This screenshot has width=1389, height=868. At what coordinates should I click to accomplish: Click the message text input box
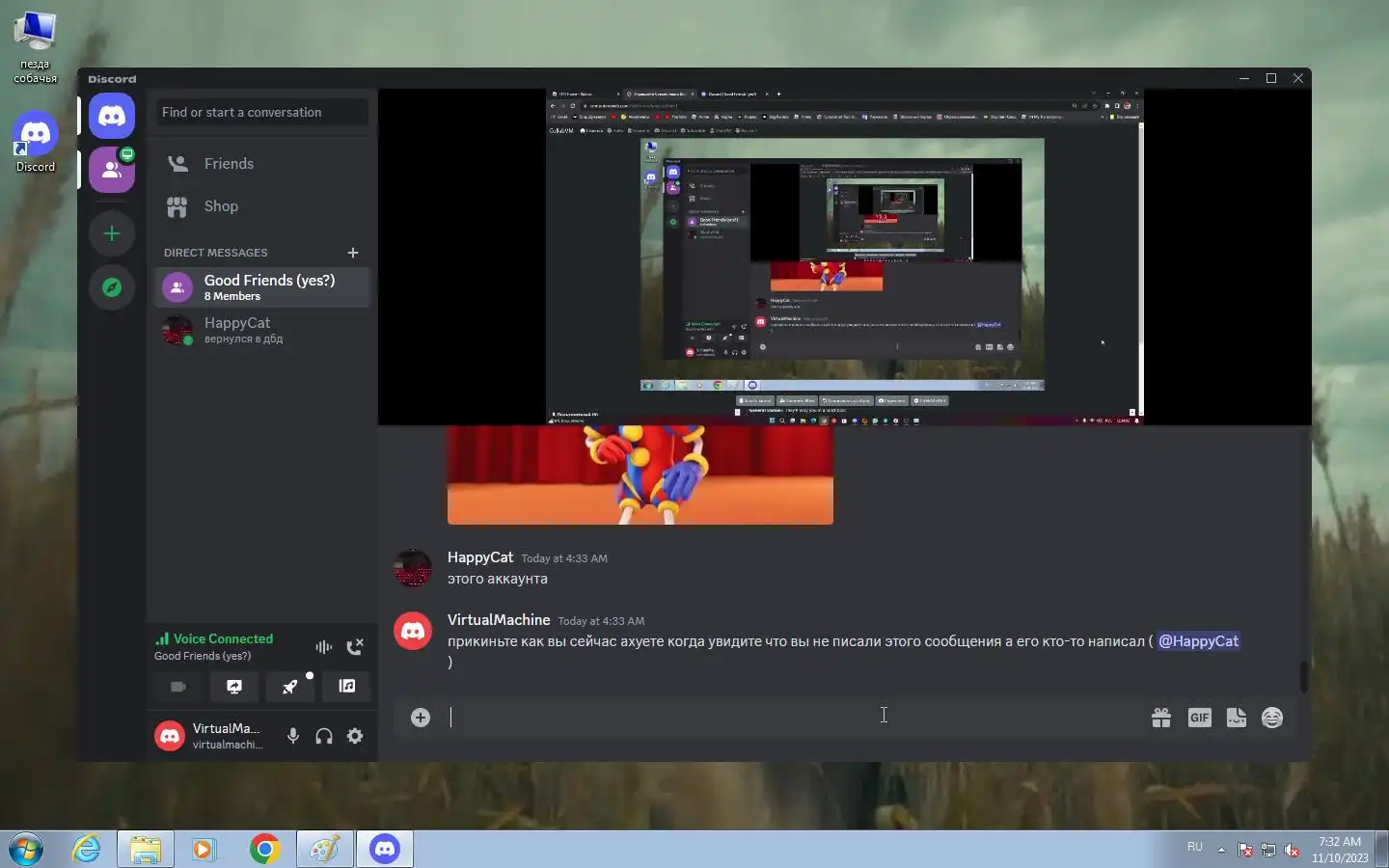tap(791, 718)
